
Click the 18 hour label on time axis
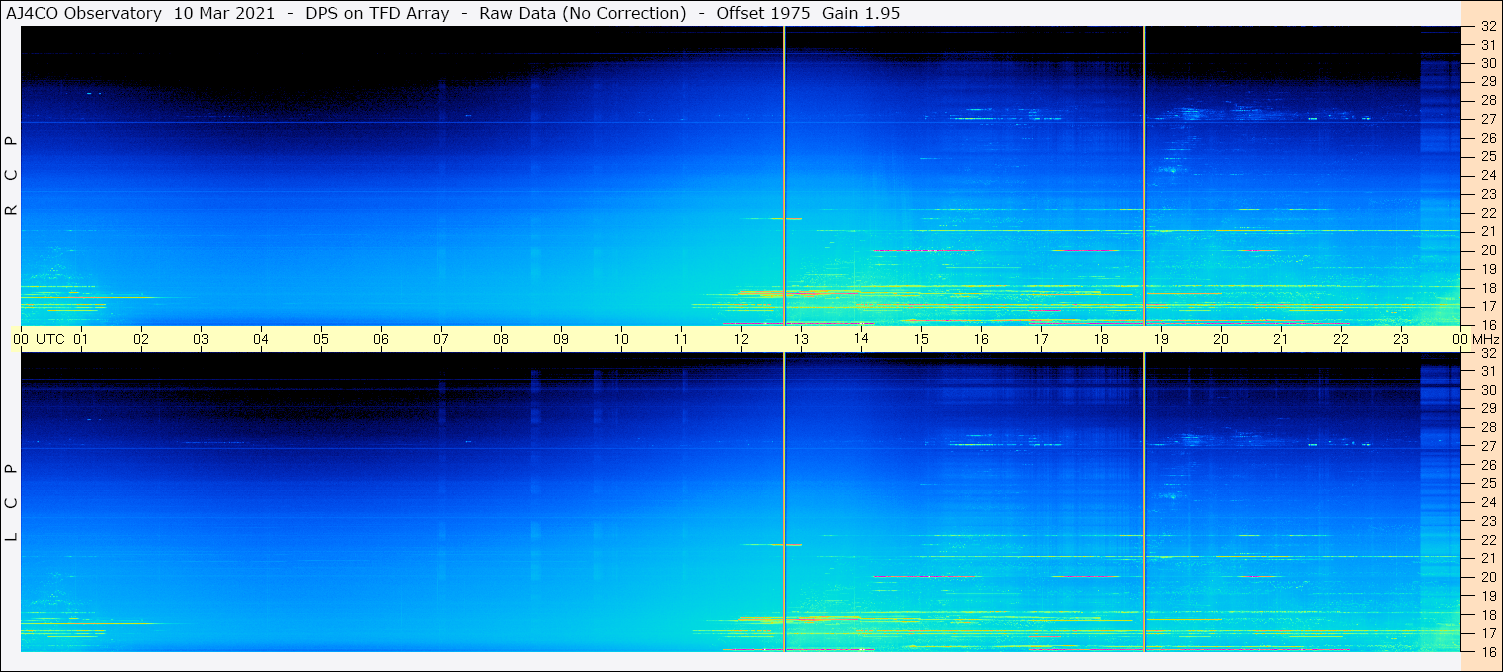coord(1101,339)
